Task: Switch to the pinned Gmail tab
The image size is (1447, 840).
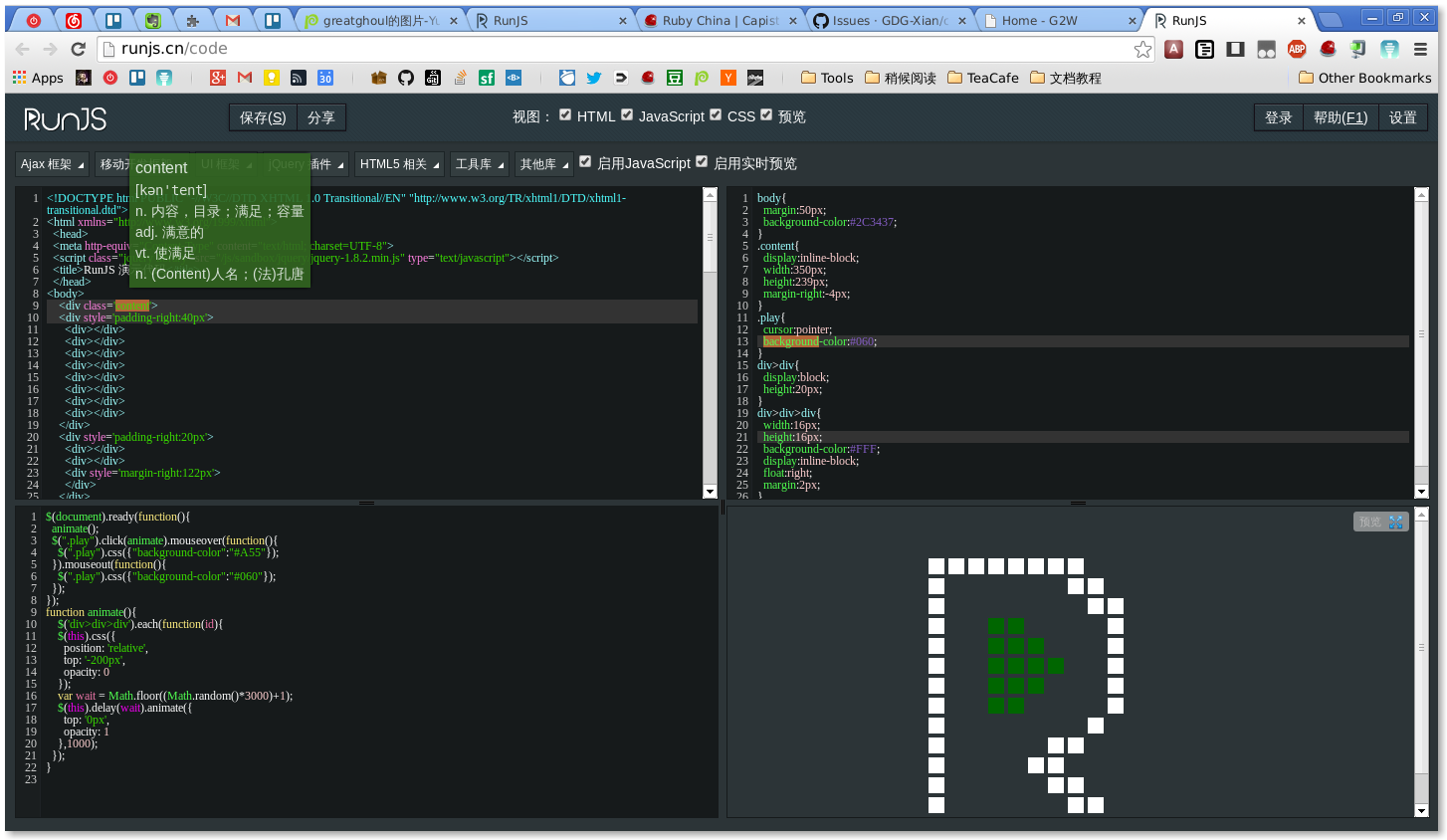Action: pos(232,20)
